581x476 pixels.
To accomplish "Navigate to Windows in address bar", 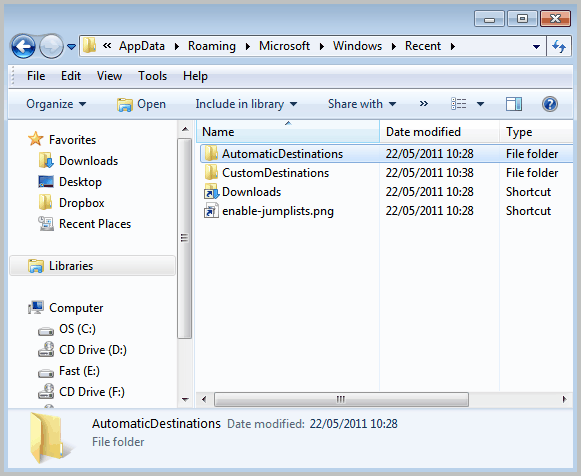I will click(357, 46).
